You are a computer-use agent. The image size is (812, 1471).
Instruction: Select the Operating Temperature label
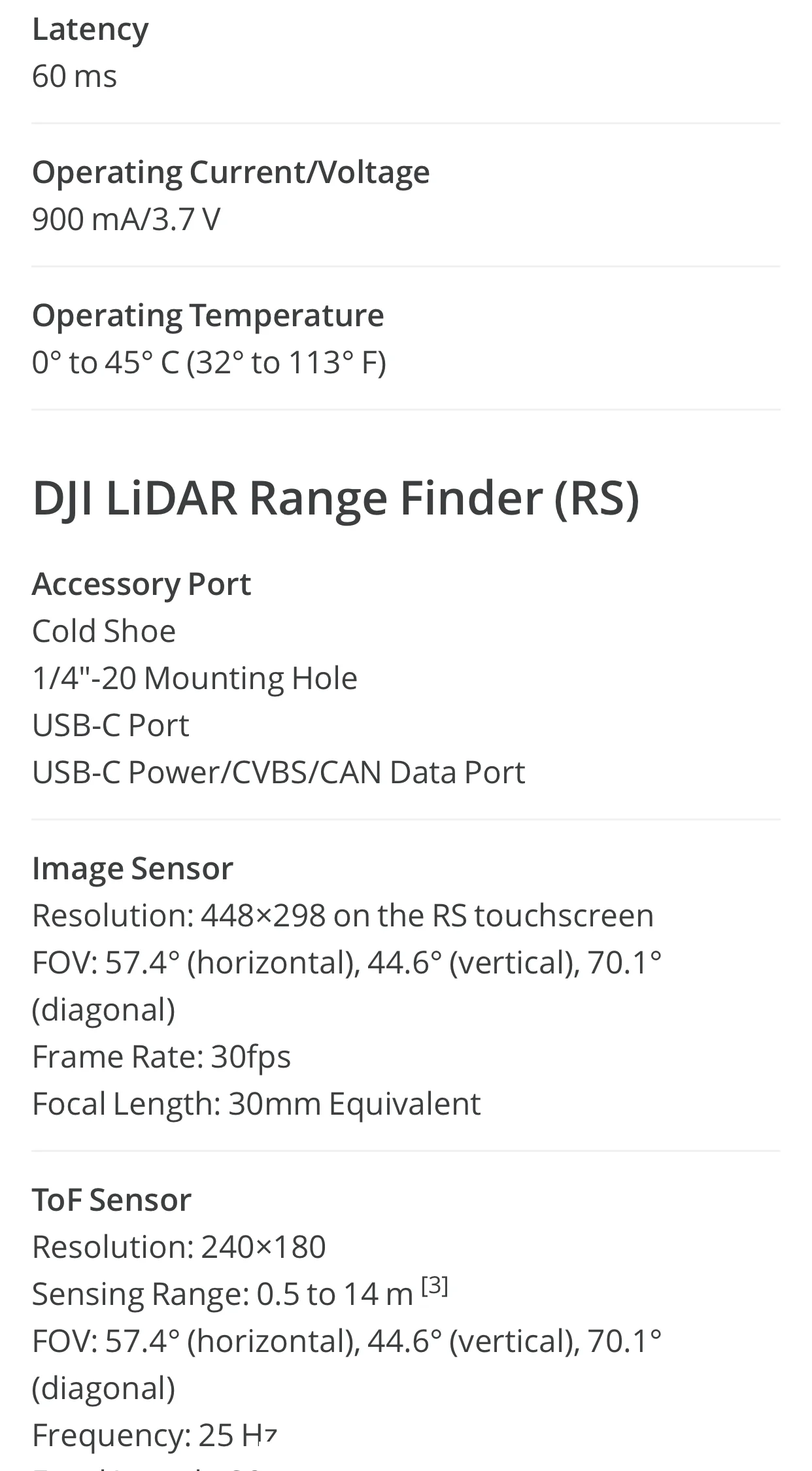pos(208,316)
